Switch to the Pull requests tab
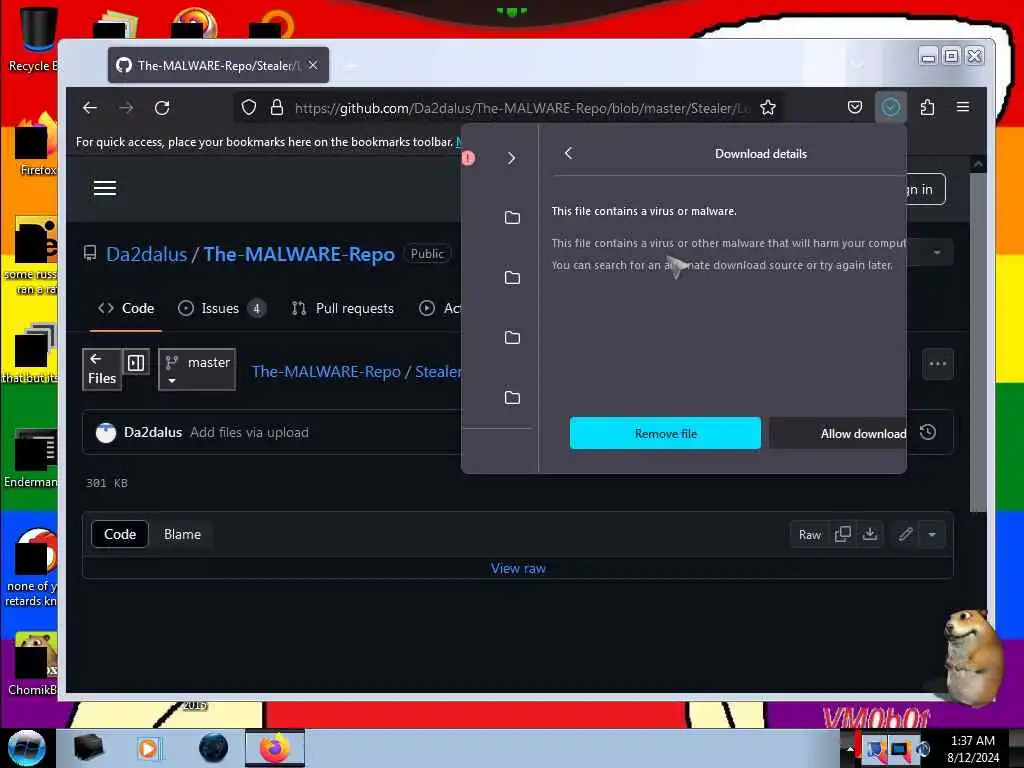The width and height of the screenshot is (1024, 768). [x=343, y=308]
